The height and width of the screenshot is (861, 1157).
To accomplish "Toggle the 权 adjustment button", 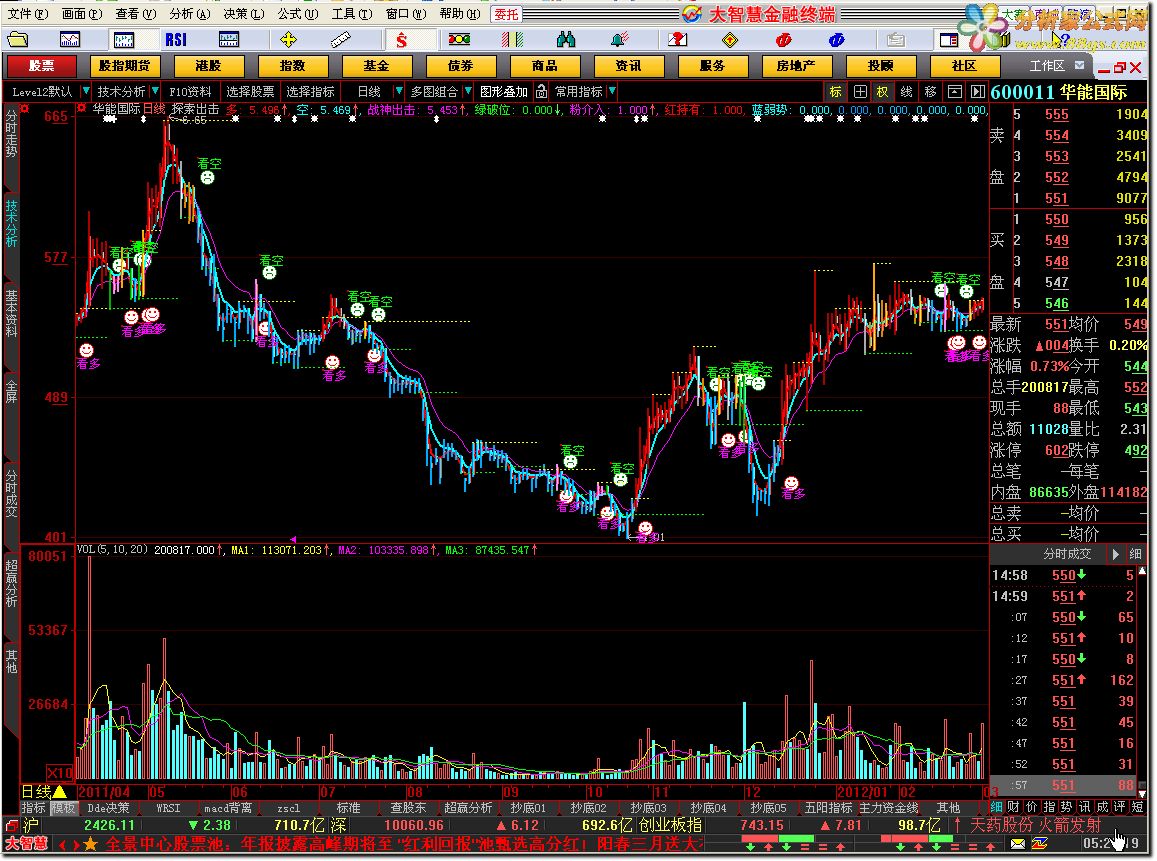I will pyautogui.click(x=883, y=91).
